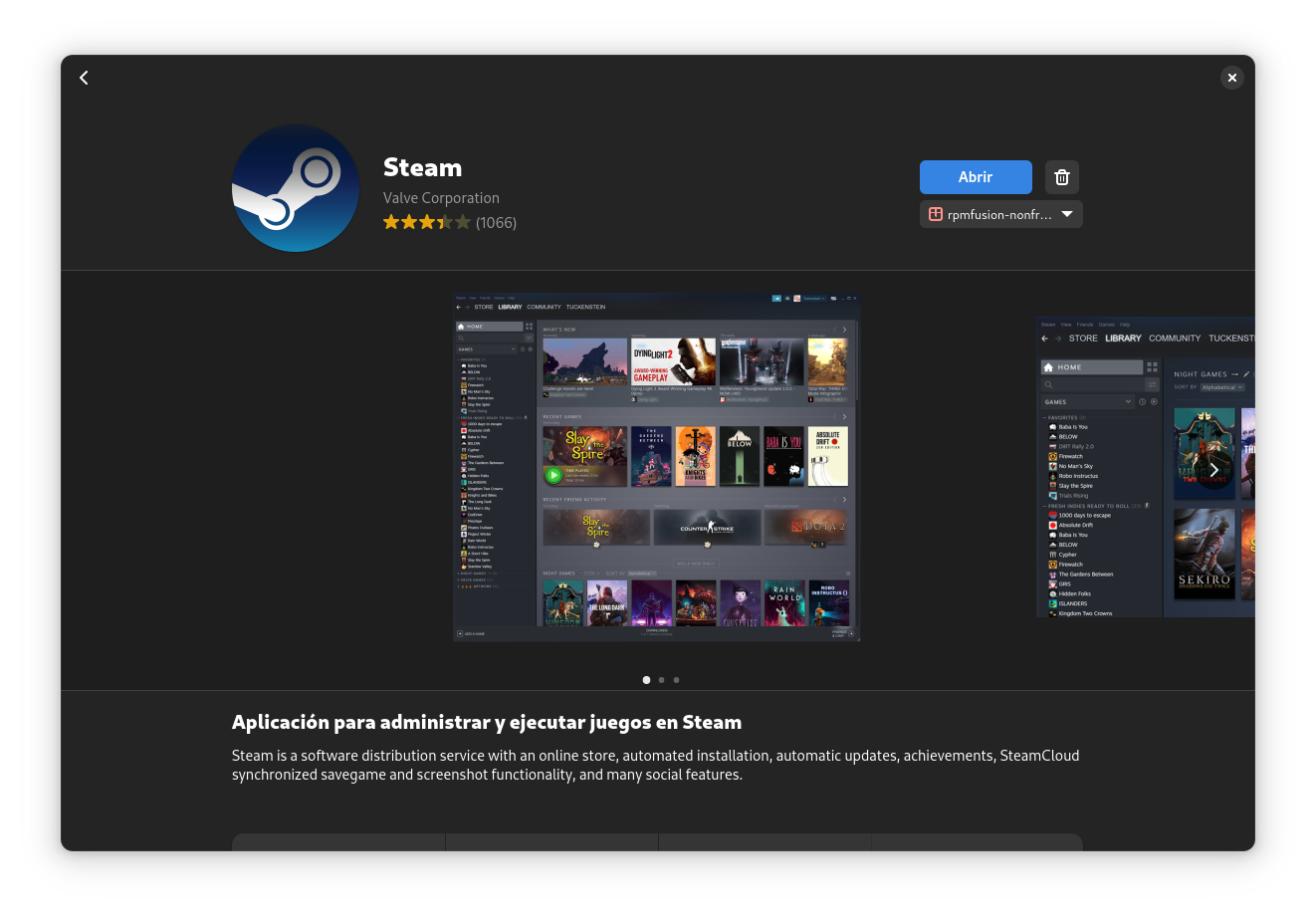1316x918 pixels.
Task: Jump to the second screenshot carousel dot
Action: (x=661, y=680)
